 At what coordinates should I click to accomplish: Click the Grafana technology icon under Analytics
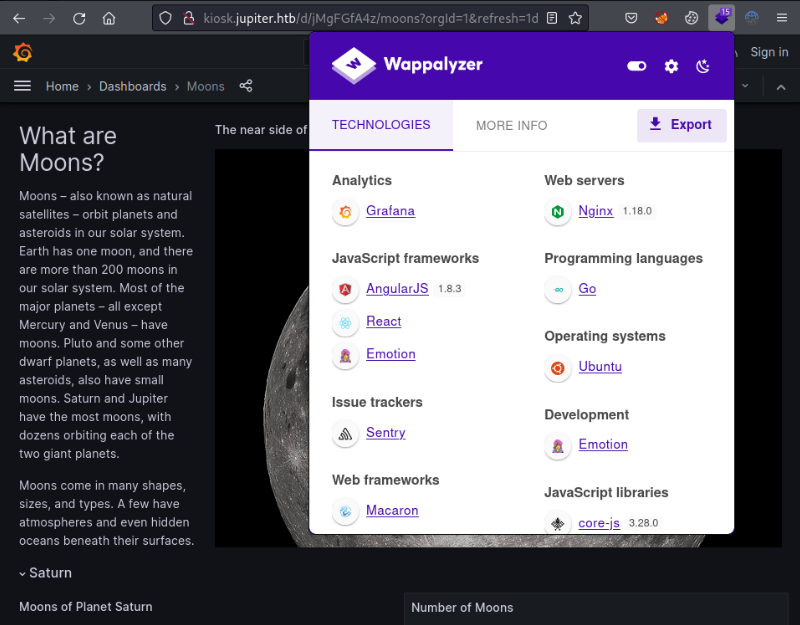click(x=345, y=211)
